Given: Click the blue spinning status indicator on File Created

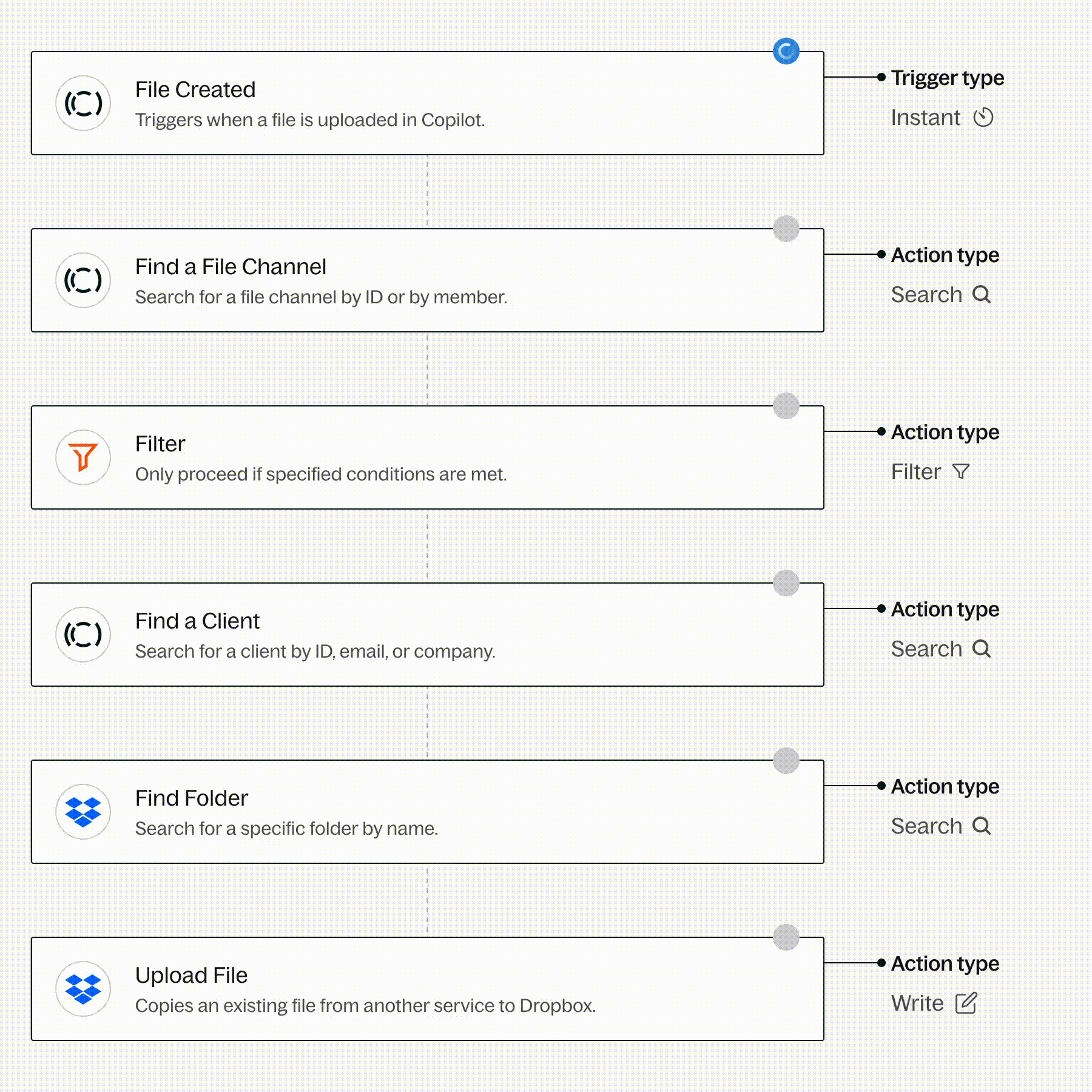Looking at the screenshot, I should tap(786, 52).
